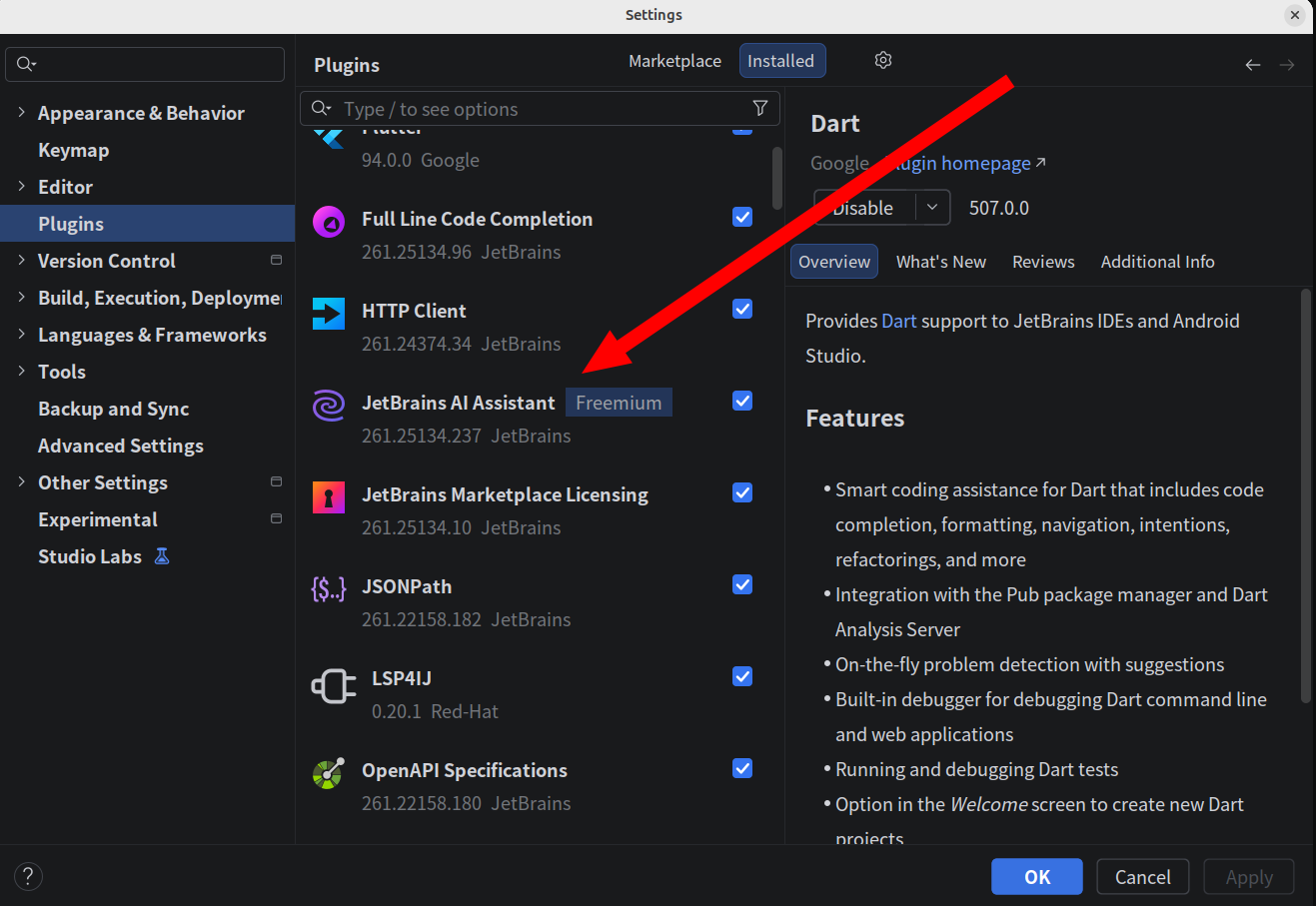Click the JetBrains AI Assistant spiral icon
The image size is (1316, 906).
329,406
